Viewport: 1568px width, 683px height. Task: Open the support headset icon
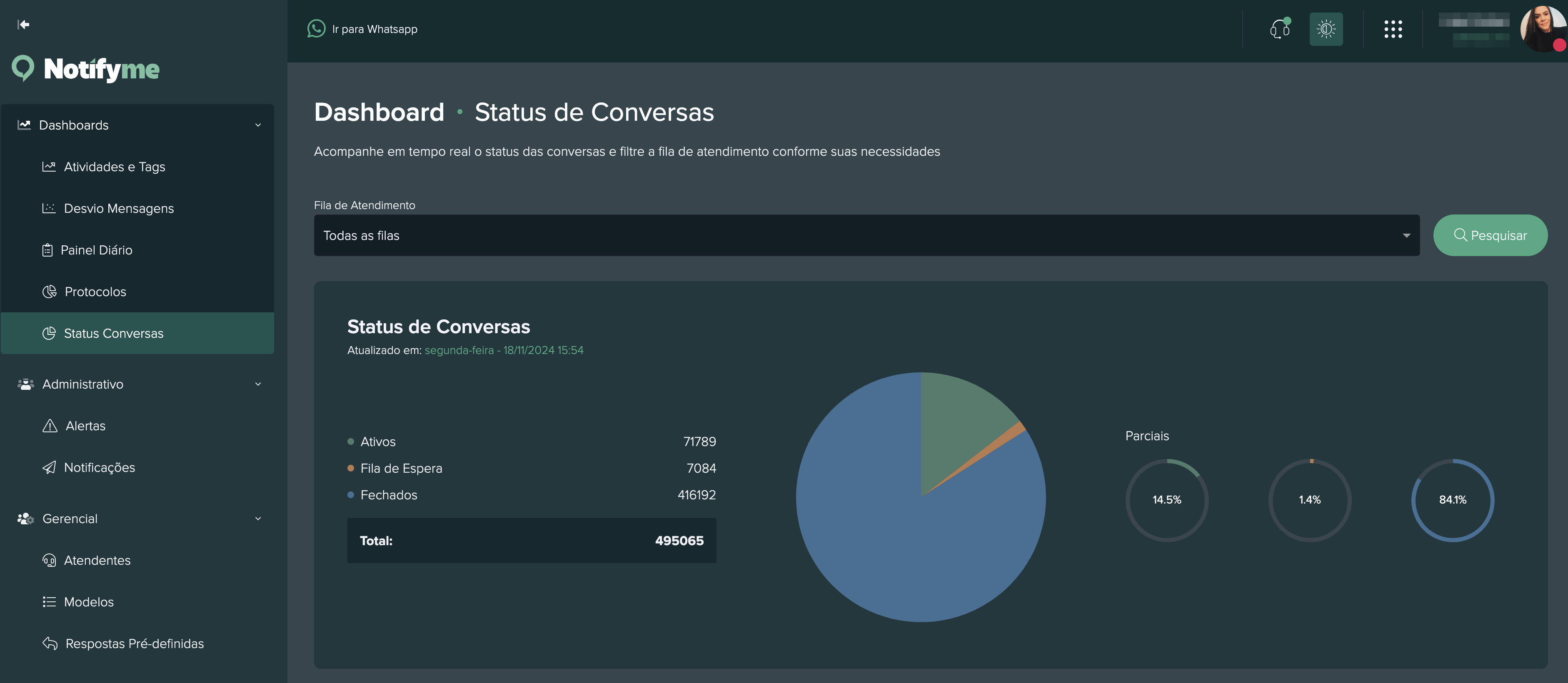pos(1279,29)
